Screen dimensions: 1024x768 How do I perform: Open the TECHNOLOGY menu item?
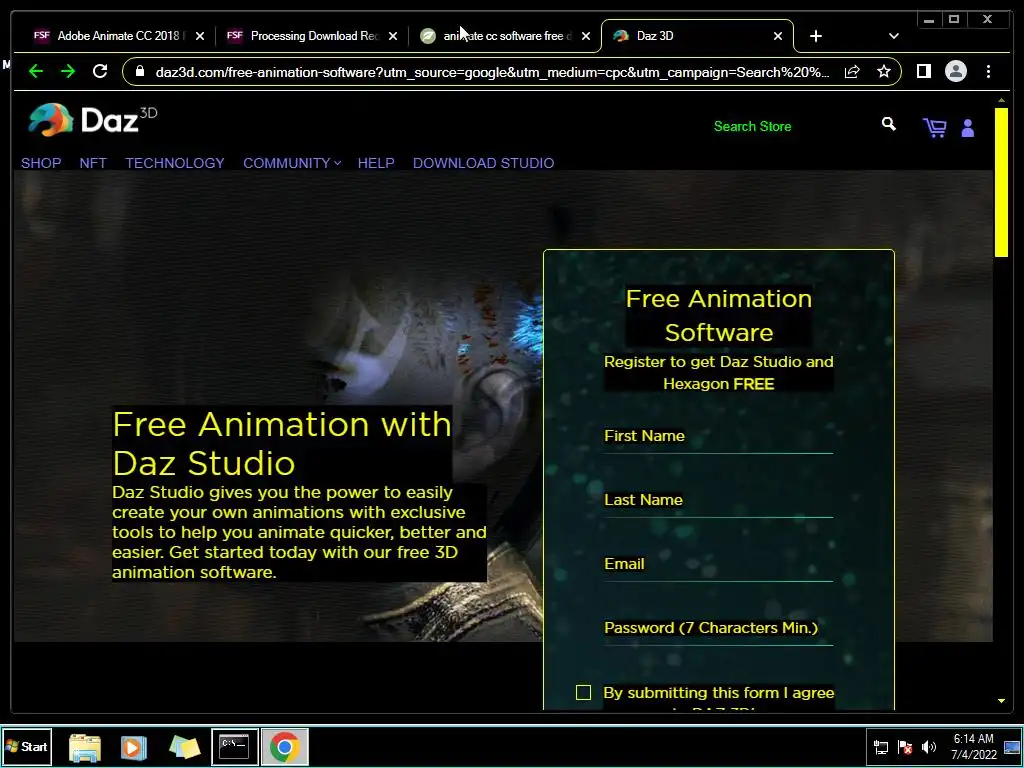[x=175, y=163]
